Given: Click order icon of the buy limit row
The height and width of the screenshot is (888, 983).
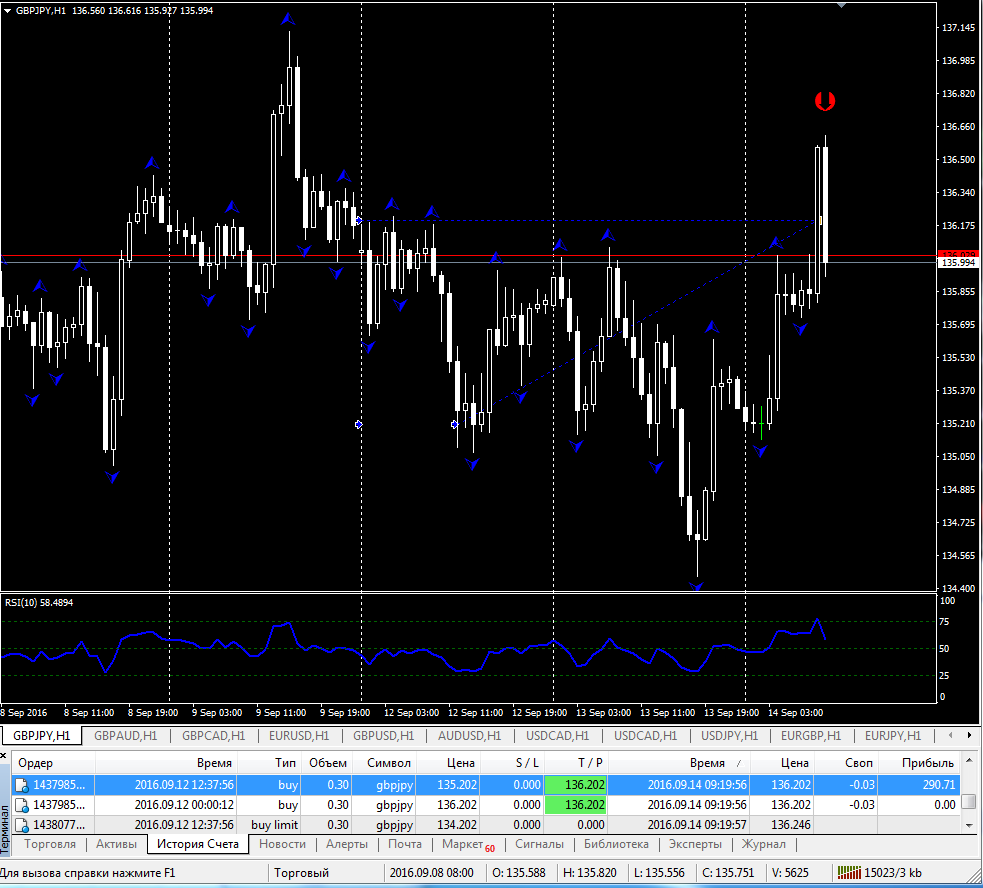Looking at the screenshot, I should point(22,825).
